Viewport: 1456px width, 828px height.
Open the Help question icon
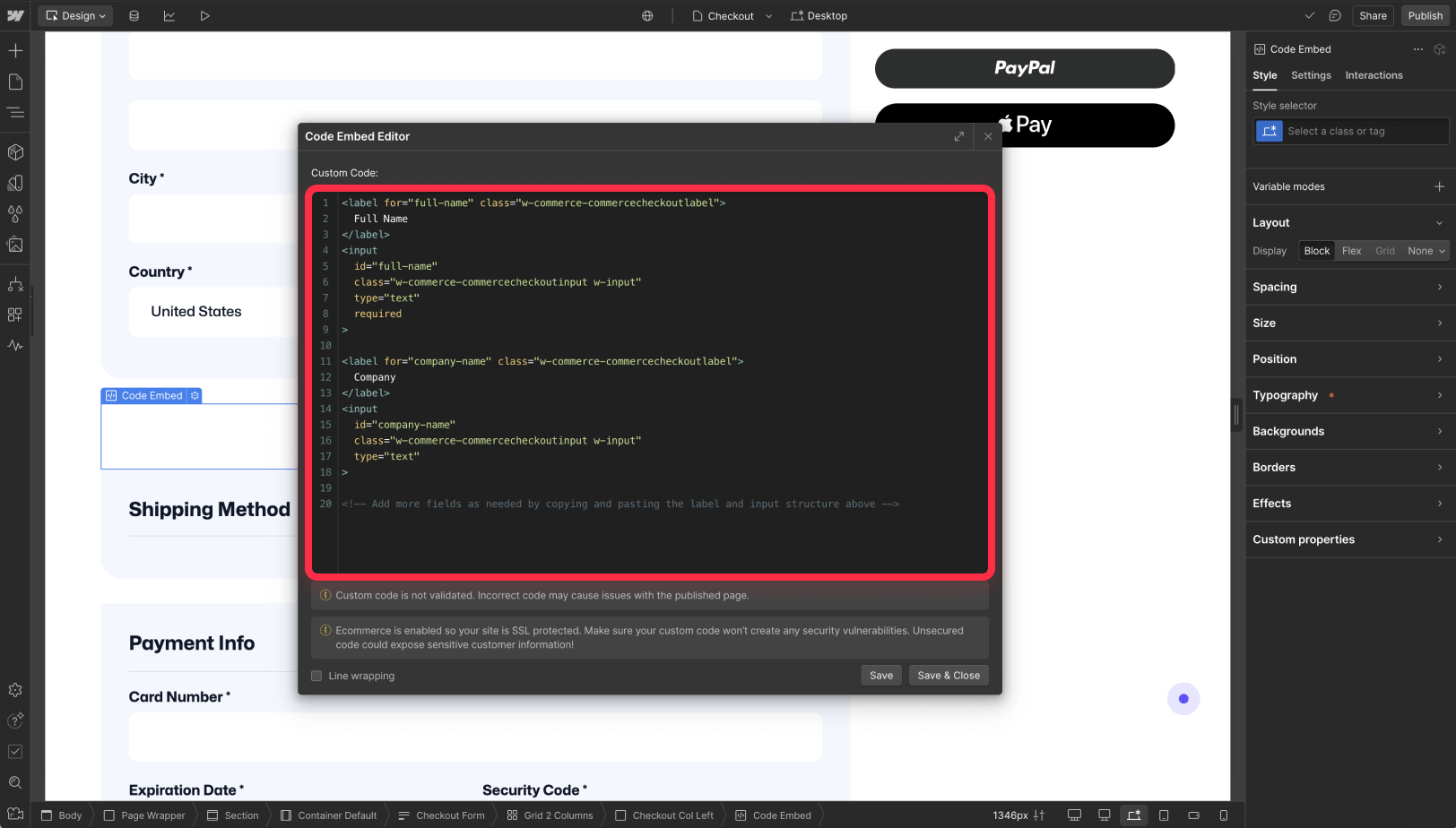[x=15, y=720]
